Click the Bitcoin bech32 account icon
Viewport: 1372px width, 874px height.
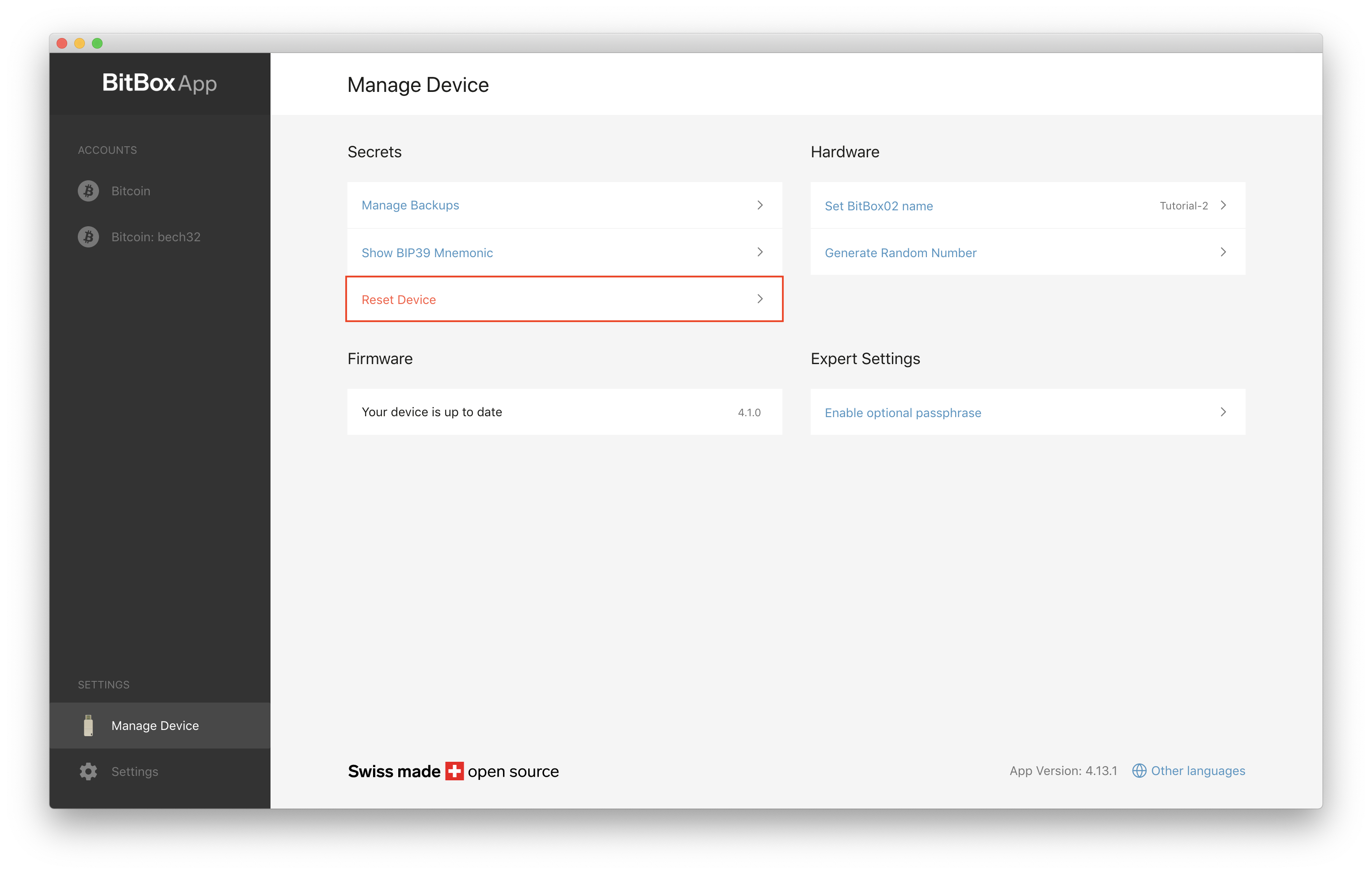[x=88, y=237]
